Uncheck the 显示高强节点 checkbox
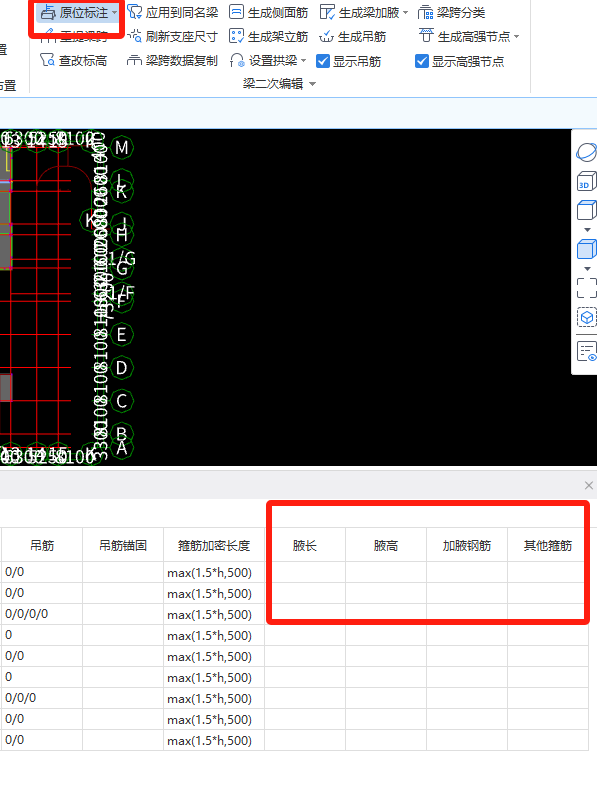Viewport: 597px width, 796px height. [422, 61]
